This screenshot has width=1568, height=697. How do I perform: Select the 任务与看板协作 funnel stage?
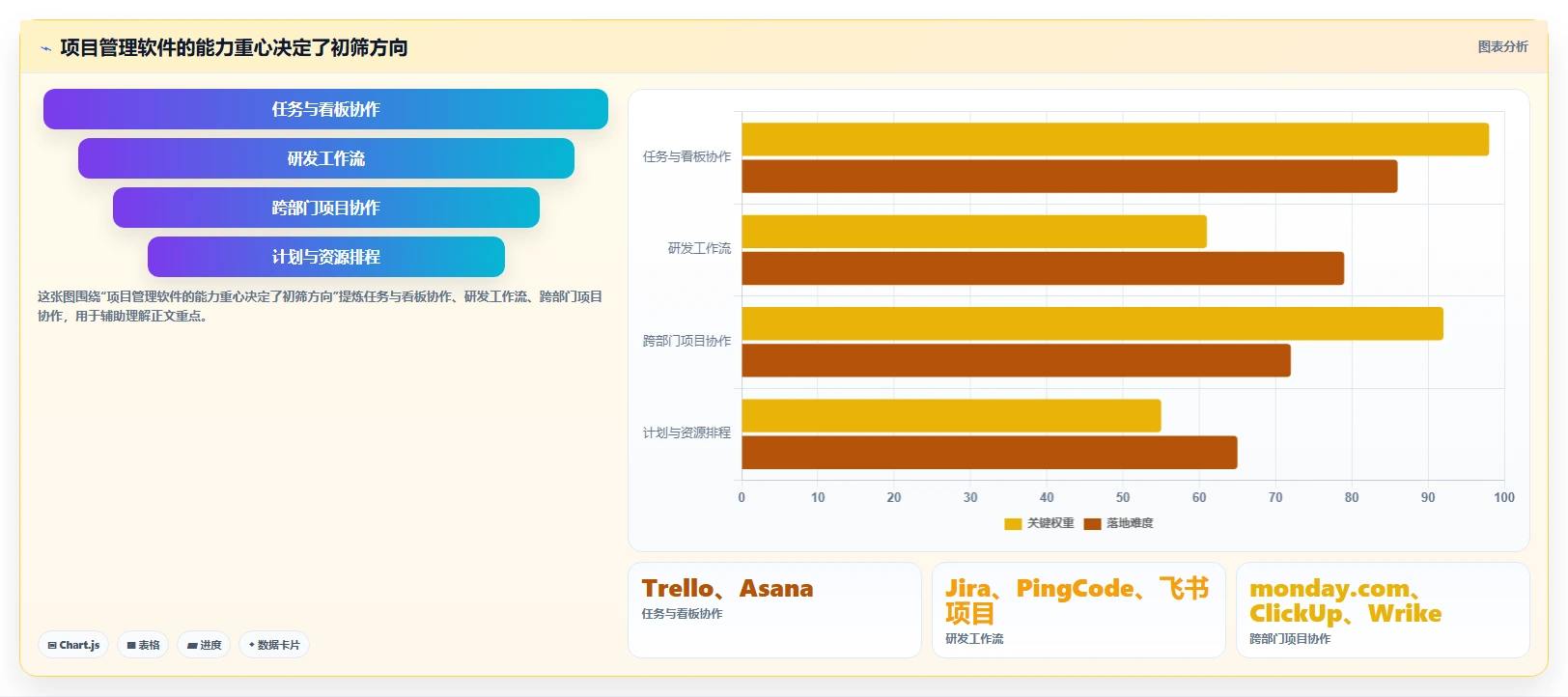point(325,109)
